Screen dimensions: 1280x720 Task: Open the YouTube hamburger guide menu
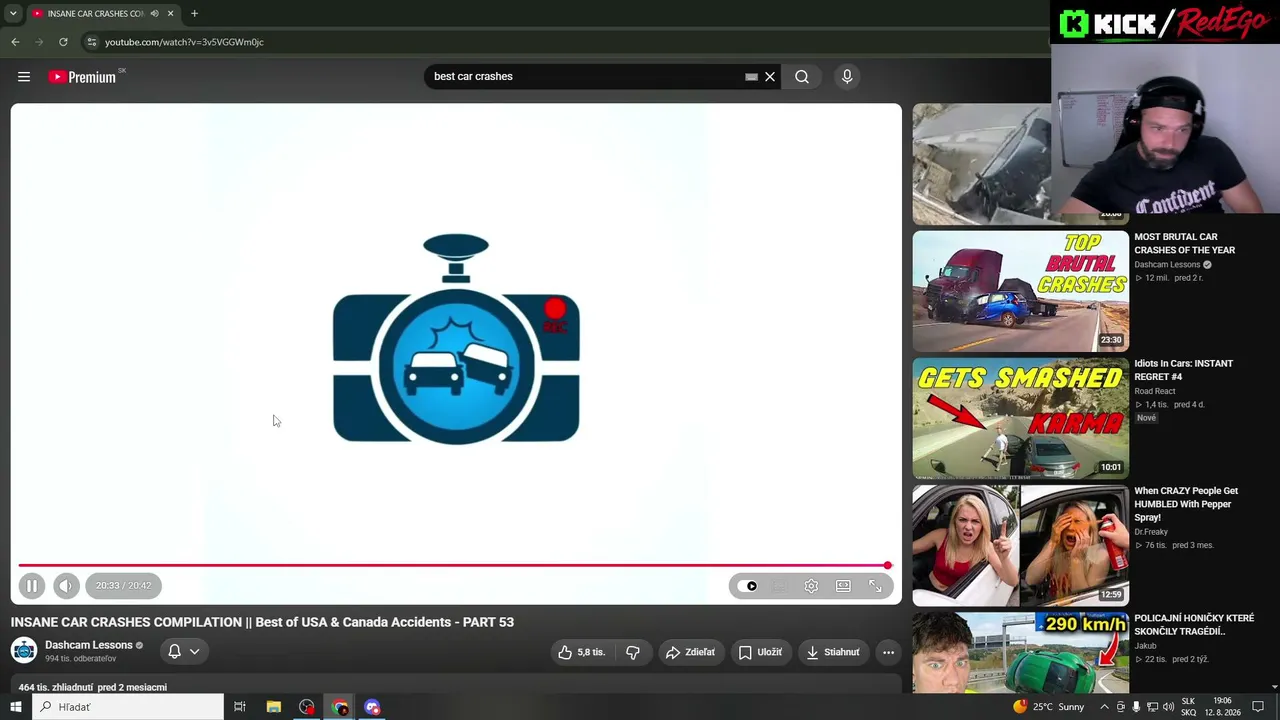coord(24,77)
